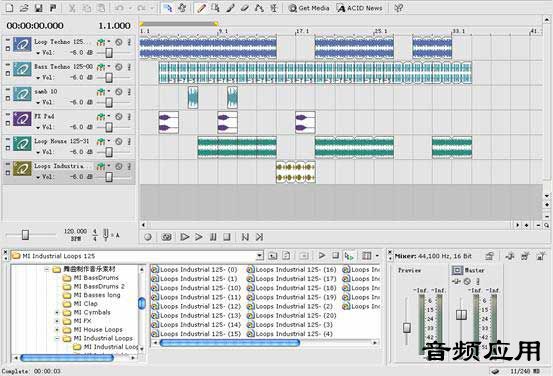Maximize the Bass Techno track height

click(8, 73)
